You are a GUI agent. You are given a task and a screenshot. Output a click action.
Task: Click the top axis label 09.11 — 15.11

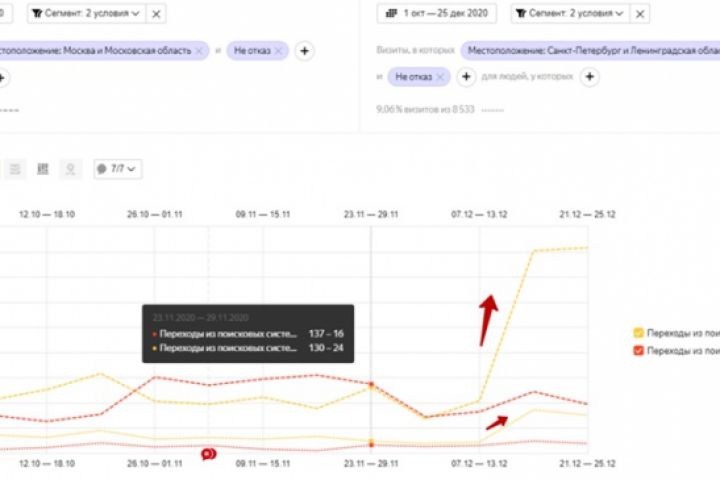[263, 215]
